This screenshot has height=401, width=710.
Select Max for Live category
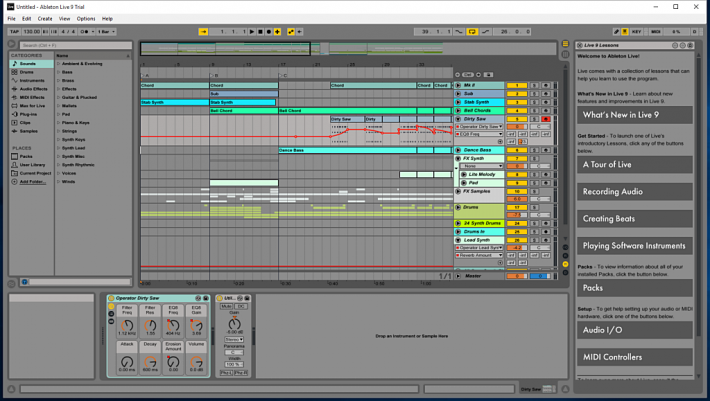32,106
